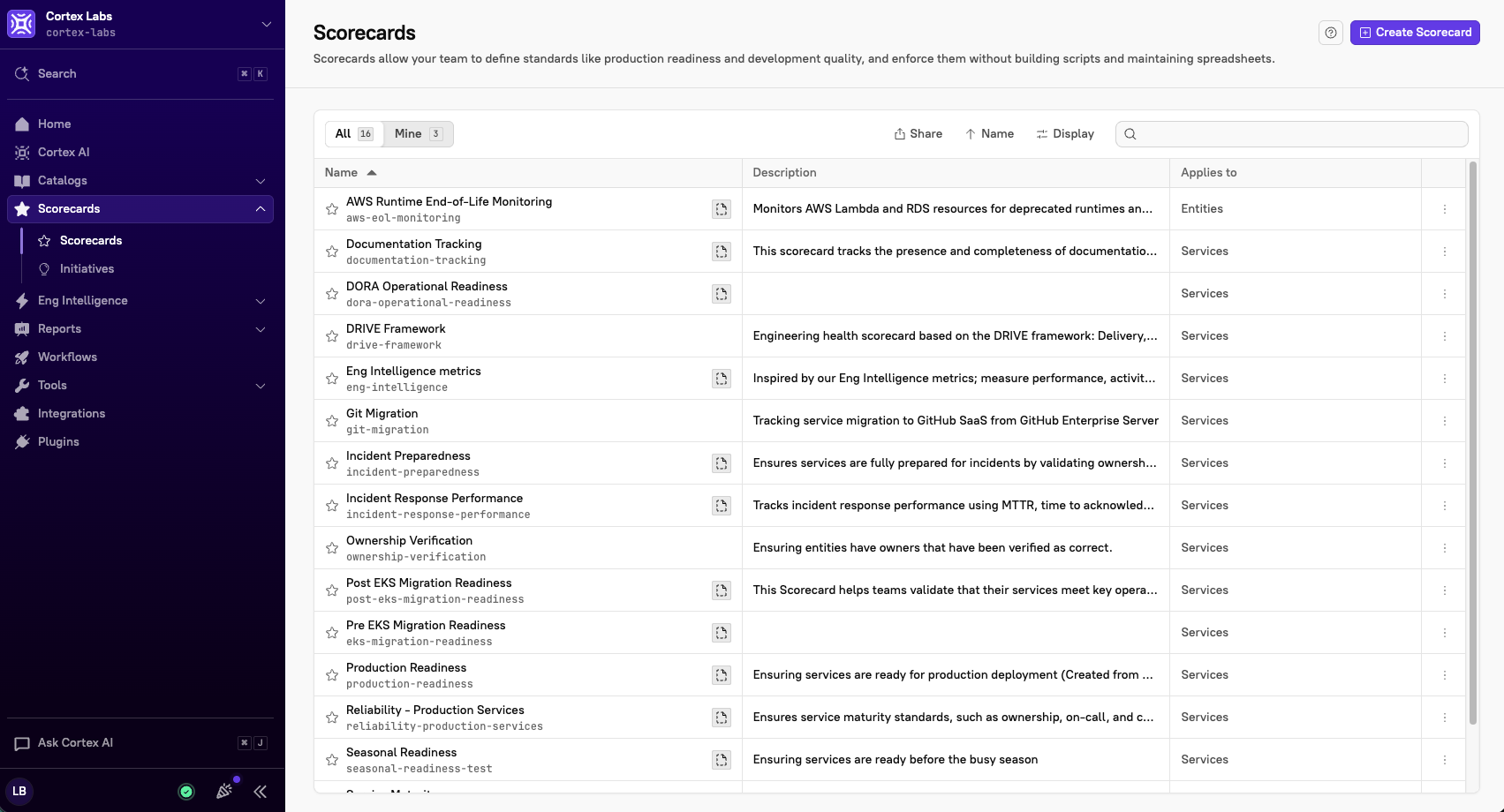Open three-dot menu for DRIVE Framework row
Viewport: 1504px width, 812px height.
click(1445, 336)
